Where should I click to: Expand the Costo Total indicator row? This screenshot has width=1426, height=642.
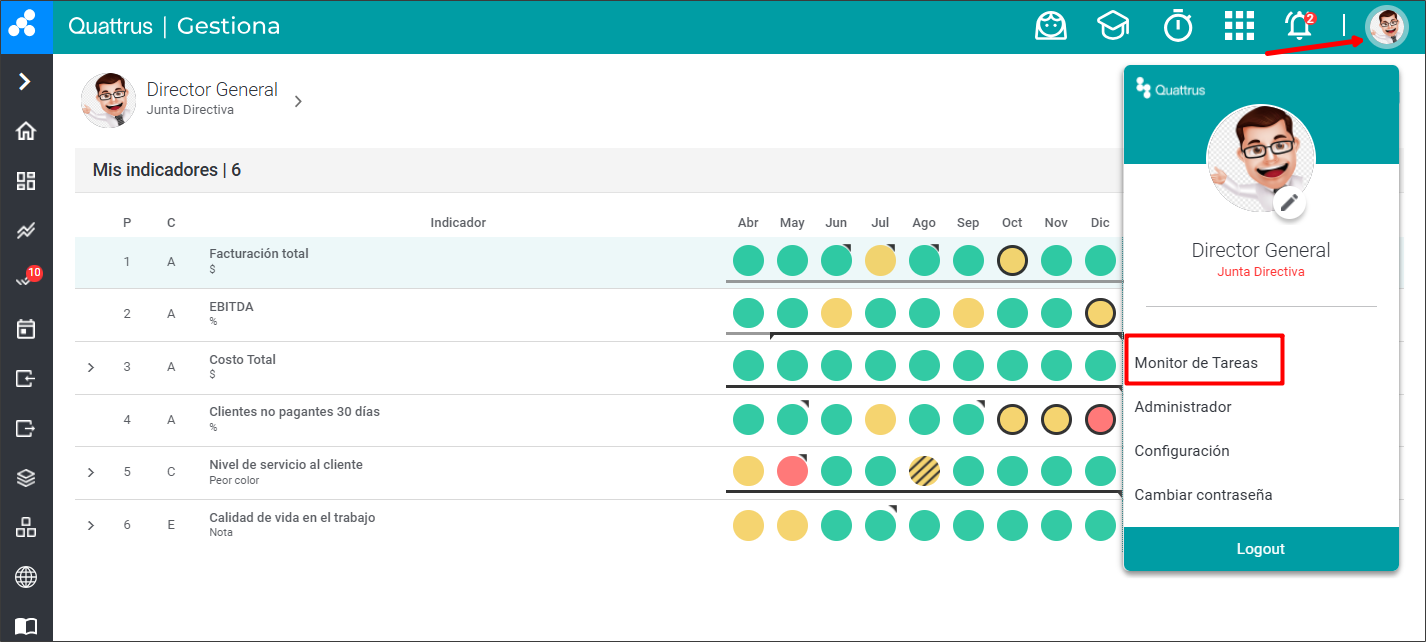91,367
